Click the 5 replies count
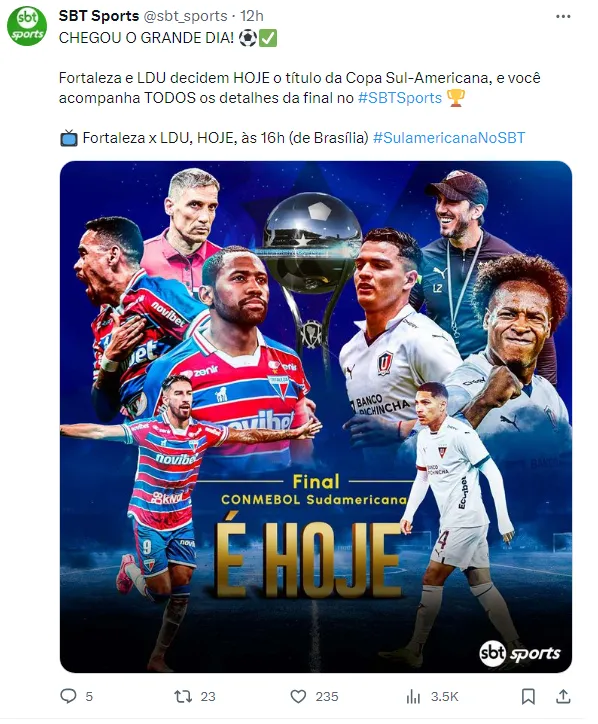598x724 pixels. tap(89, 696)
